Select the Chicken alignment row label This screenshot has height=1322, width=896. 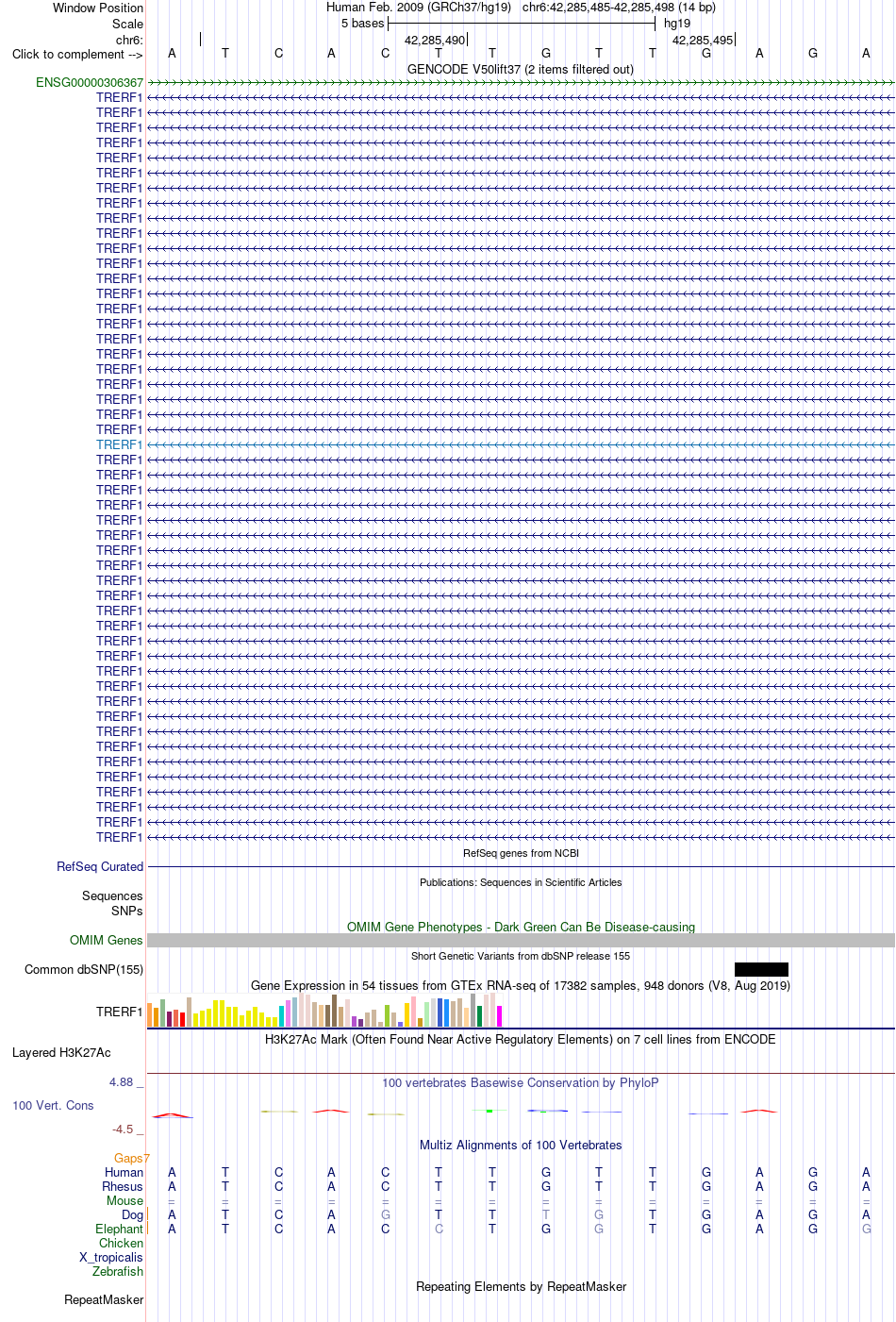click(121, 1243)
